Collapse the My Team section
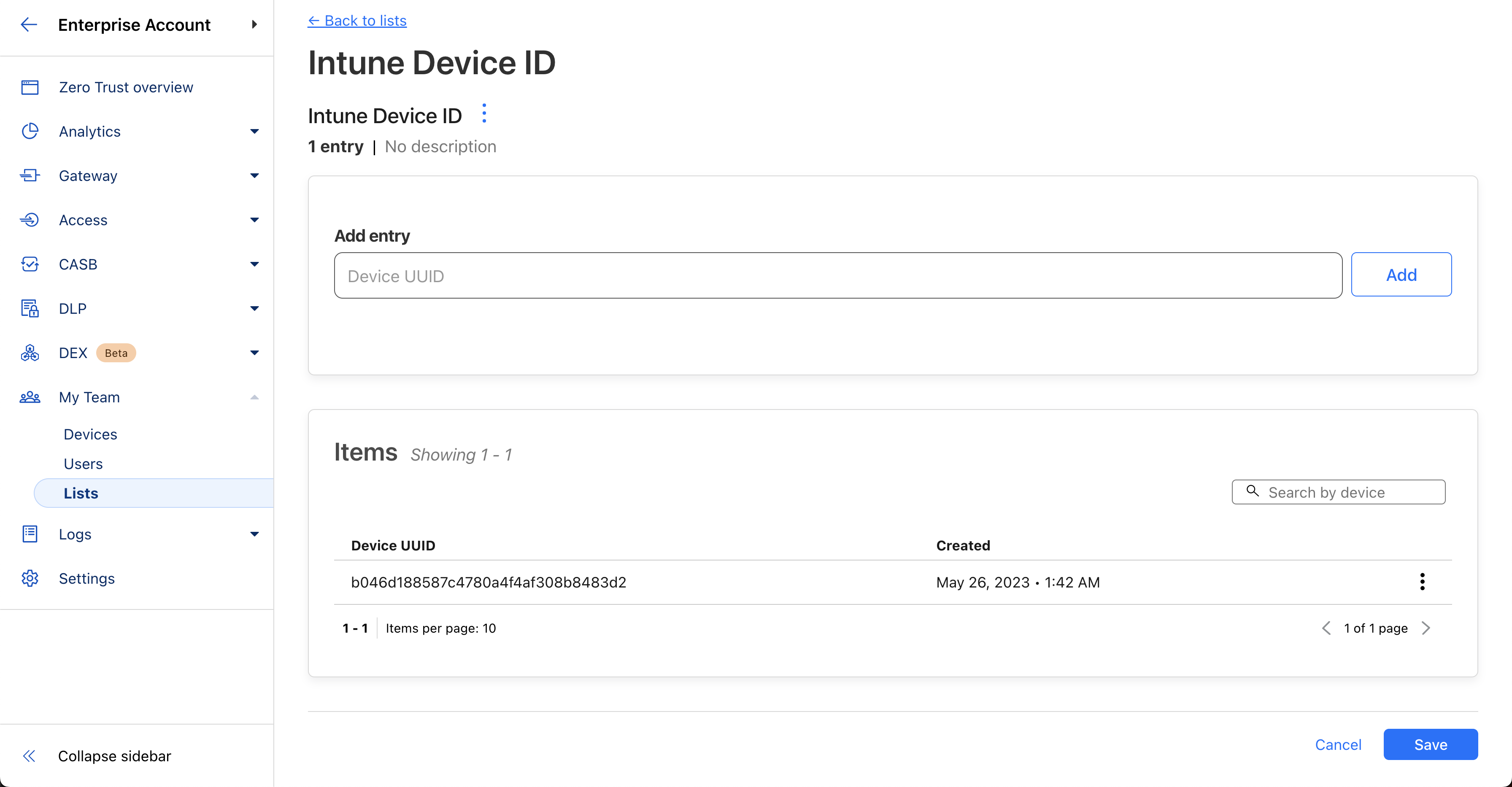Image resolution: width=1512 pixels, height=787 pixels. click(254, 397)
